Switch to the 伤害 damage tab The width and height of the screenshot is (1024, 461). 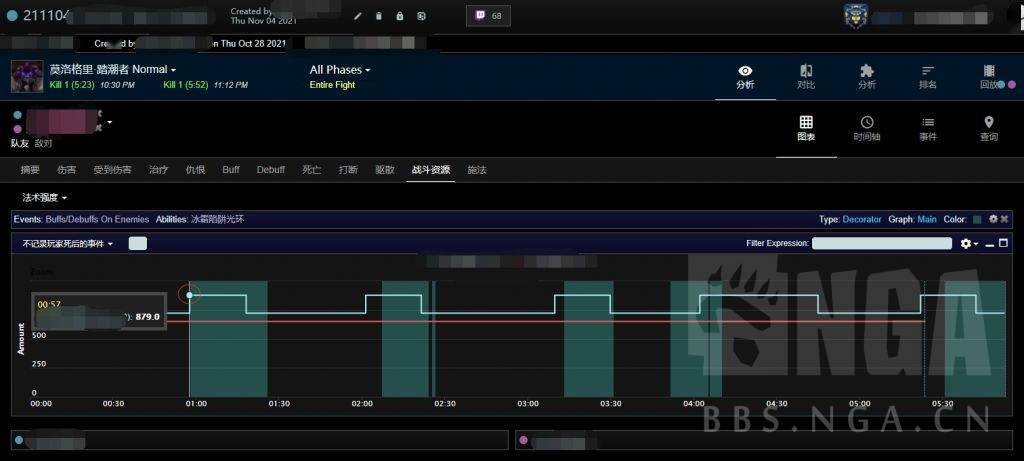pyautogui.click(x=67, y=170)
